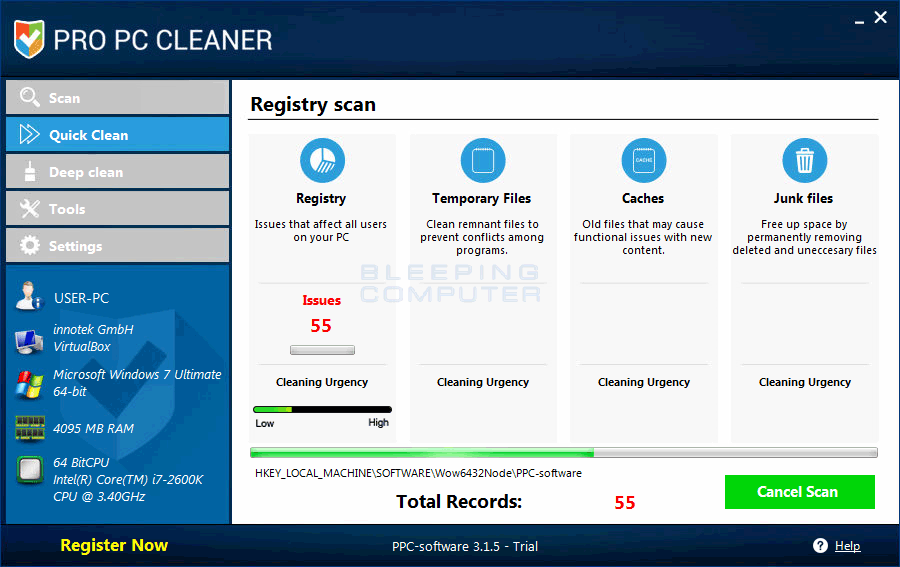Click the 4095 MB RAM text

[x=94, y=429]
